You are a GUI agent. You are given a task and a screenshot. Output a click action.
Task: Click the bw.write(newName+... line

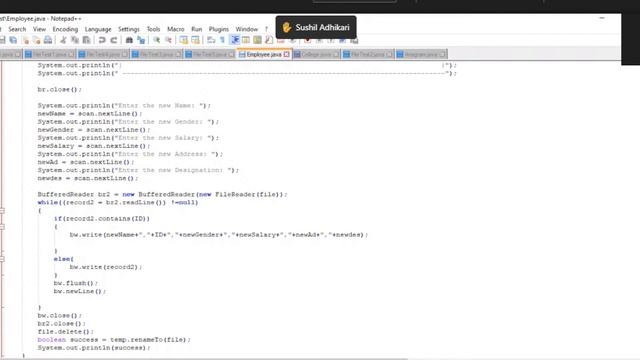coord(219,235)
